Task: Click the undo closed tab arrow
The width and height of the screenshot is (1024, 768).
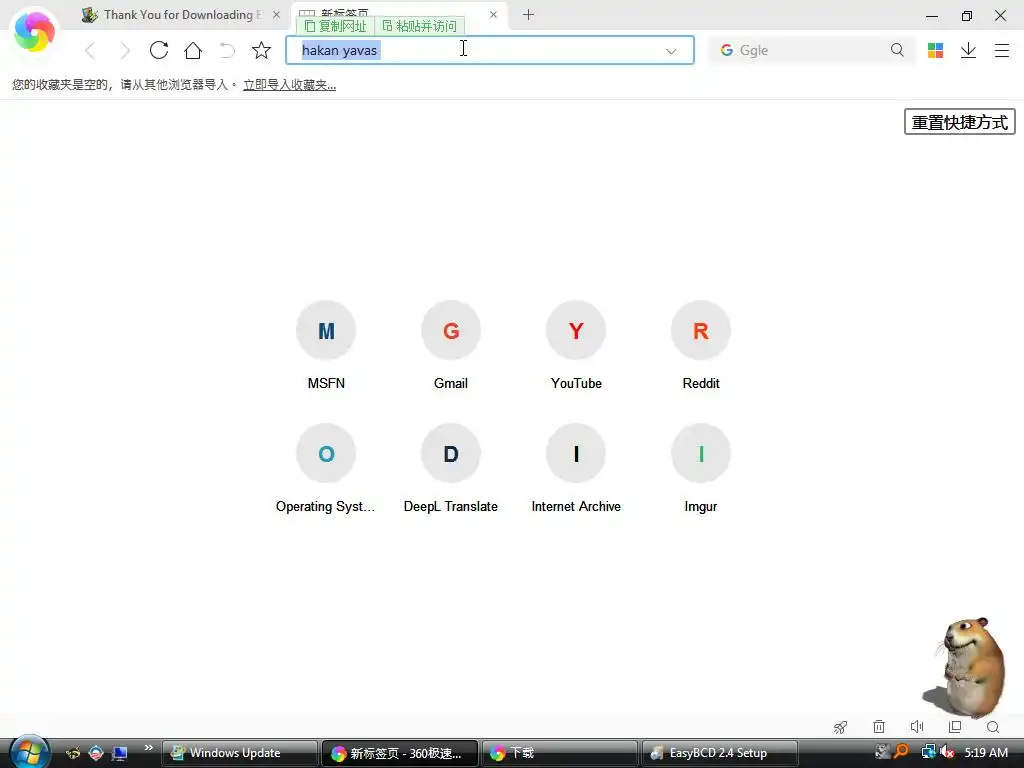Action: pyautogui.click(x=227, y=50)
